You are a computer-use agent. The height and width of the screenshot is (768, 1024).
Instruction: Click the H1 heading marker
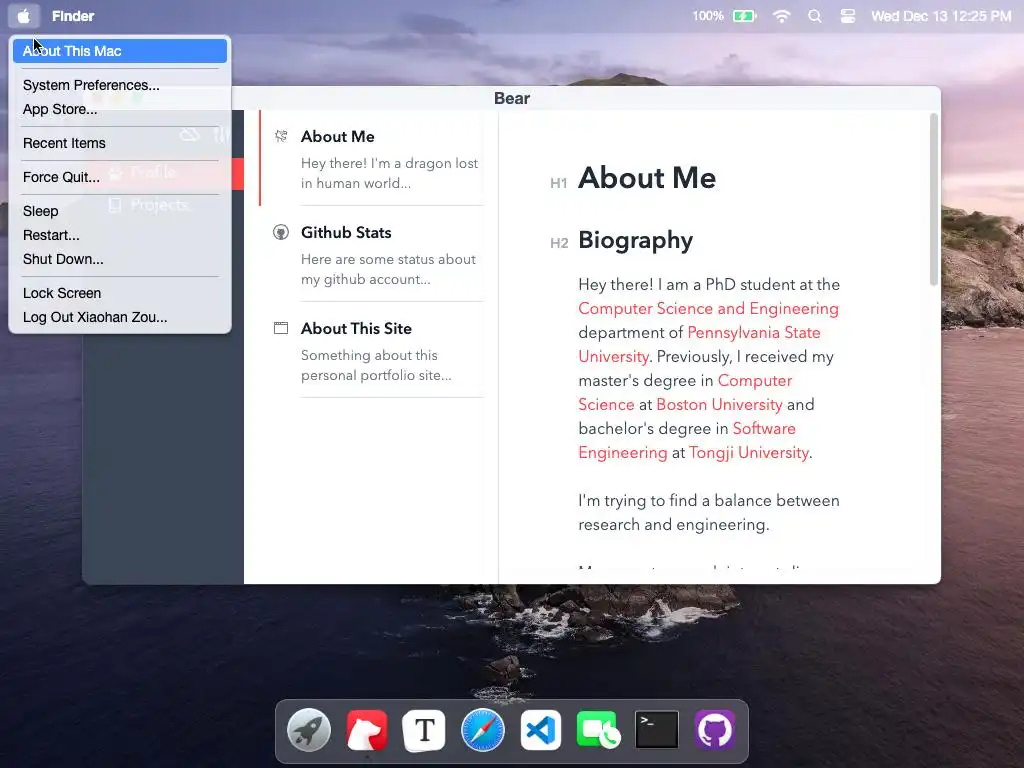(x=558, y=184)
